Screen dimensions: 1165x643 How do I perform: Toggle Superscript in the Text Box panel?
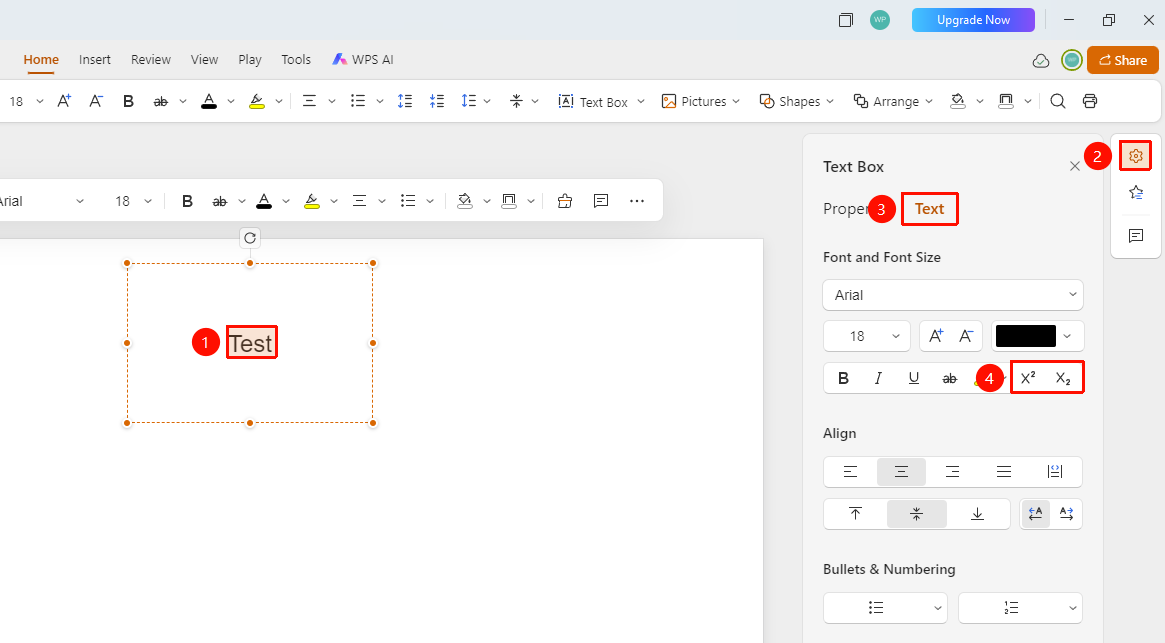coord(1028,378)
